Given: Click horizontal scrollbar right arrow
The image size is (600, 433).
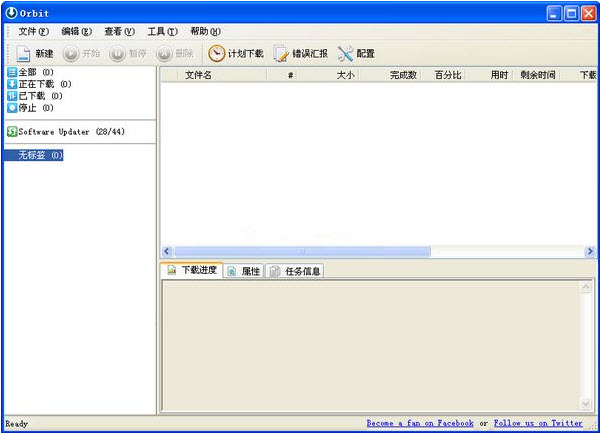Looking at the screenshot, I should coord(590,251).
